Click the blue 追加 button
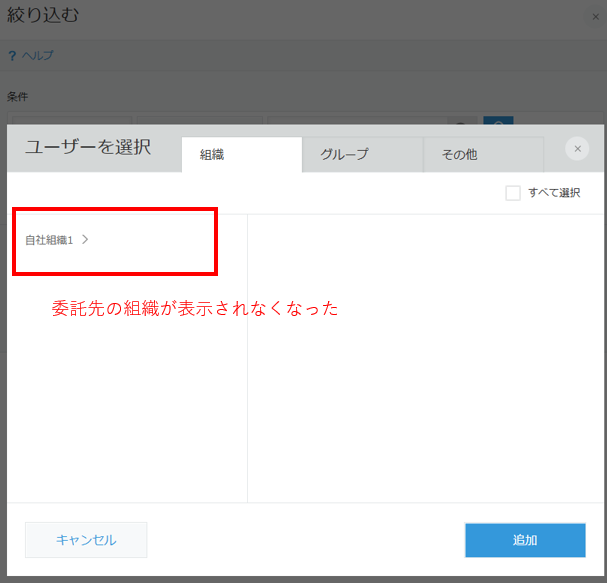 click(525, 540)
